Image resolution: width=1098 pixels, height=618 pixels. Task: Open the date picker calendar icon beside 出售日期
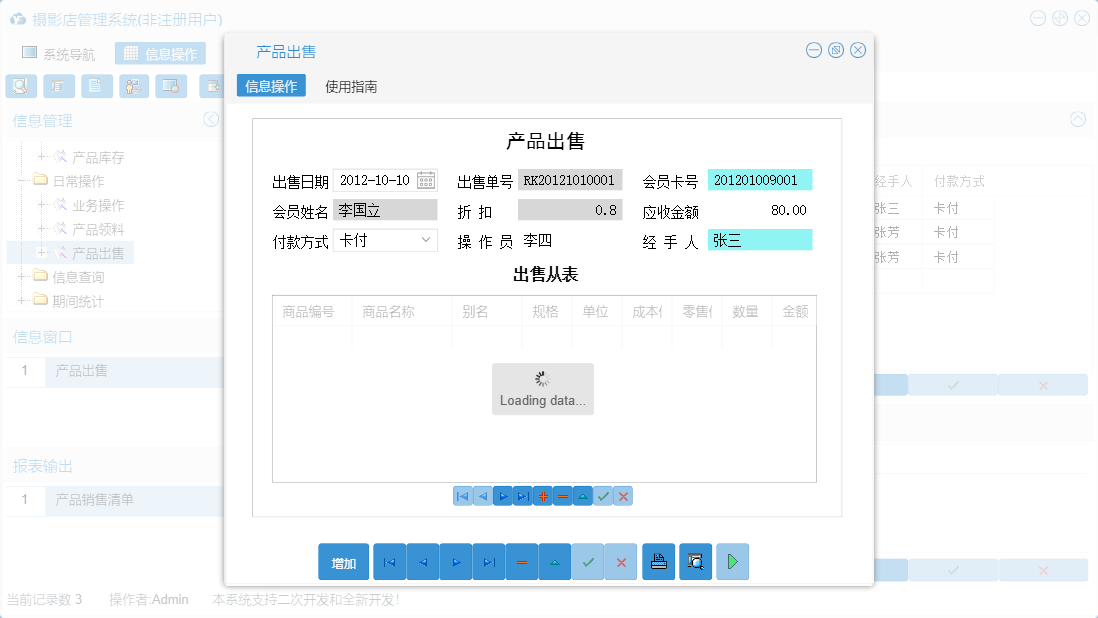pos(427,180)
